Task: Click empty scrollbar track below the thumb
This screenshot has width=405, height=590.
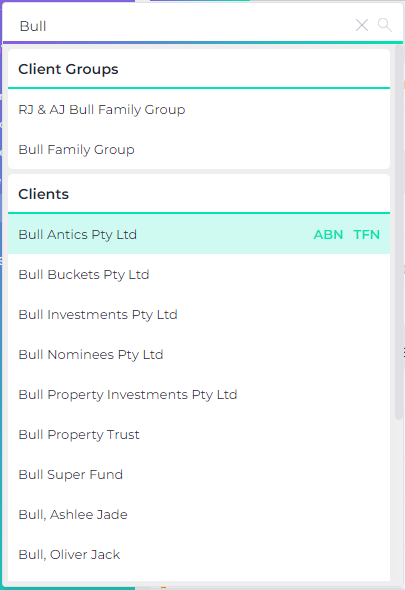Action: click(399, 502)
